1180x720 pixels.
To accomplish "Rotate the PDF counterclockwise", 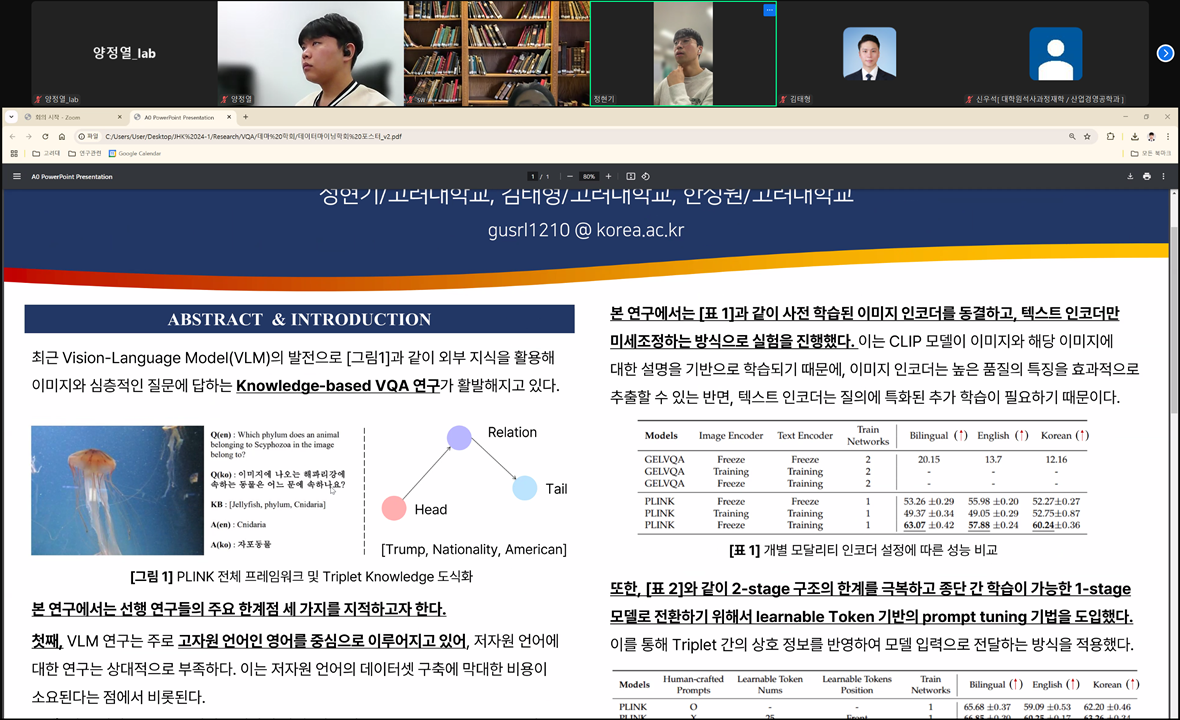I will [x=646, y=177].
